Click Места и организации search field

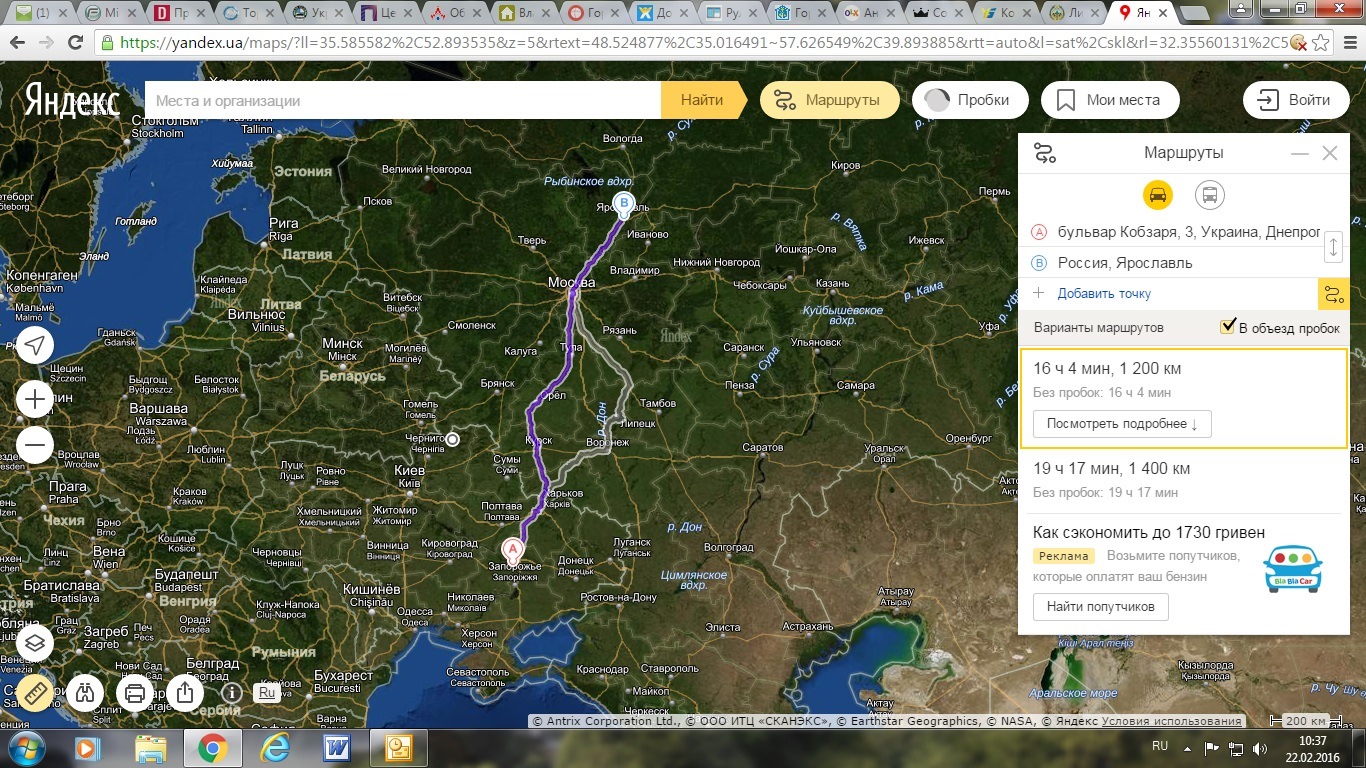tap(403, 100)
